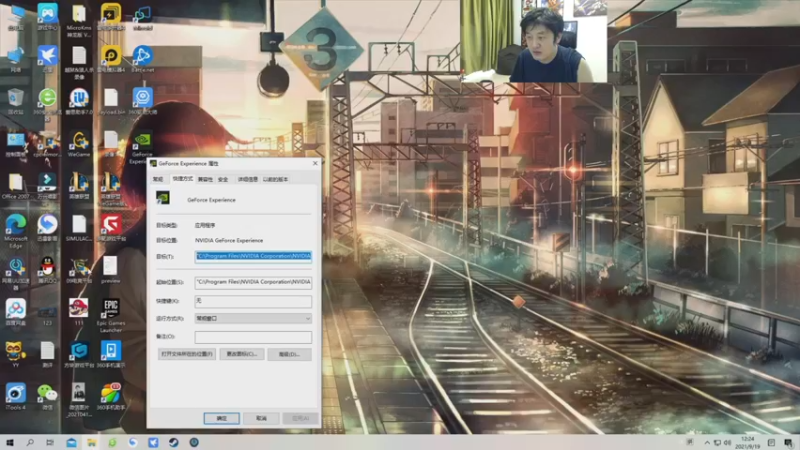Switch to the 兼容性 (Compatibility) tab
The width and height of the screenshot is (800, 450).
tap(205, 179)
